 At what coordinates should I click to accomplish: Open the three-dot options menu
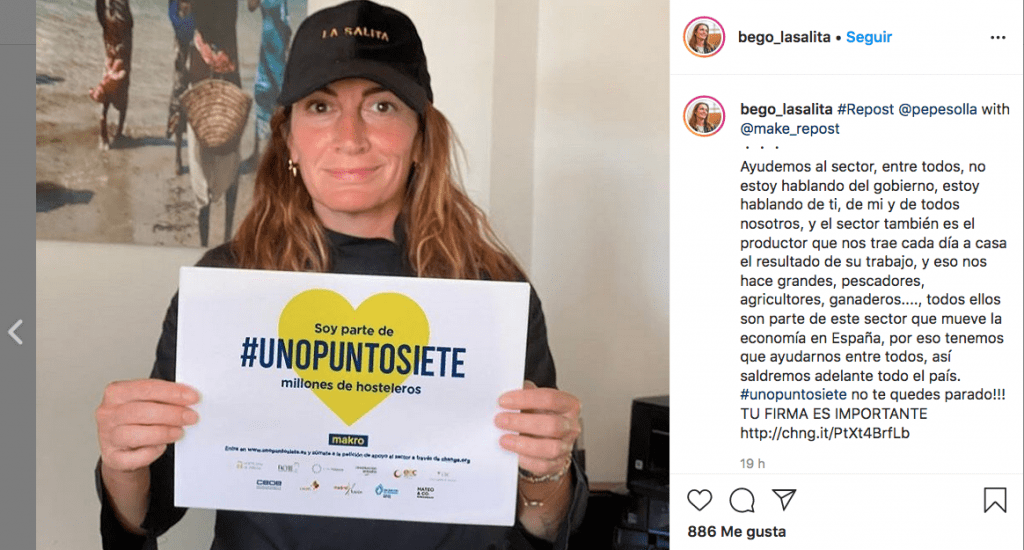pos(998,37)
